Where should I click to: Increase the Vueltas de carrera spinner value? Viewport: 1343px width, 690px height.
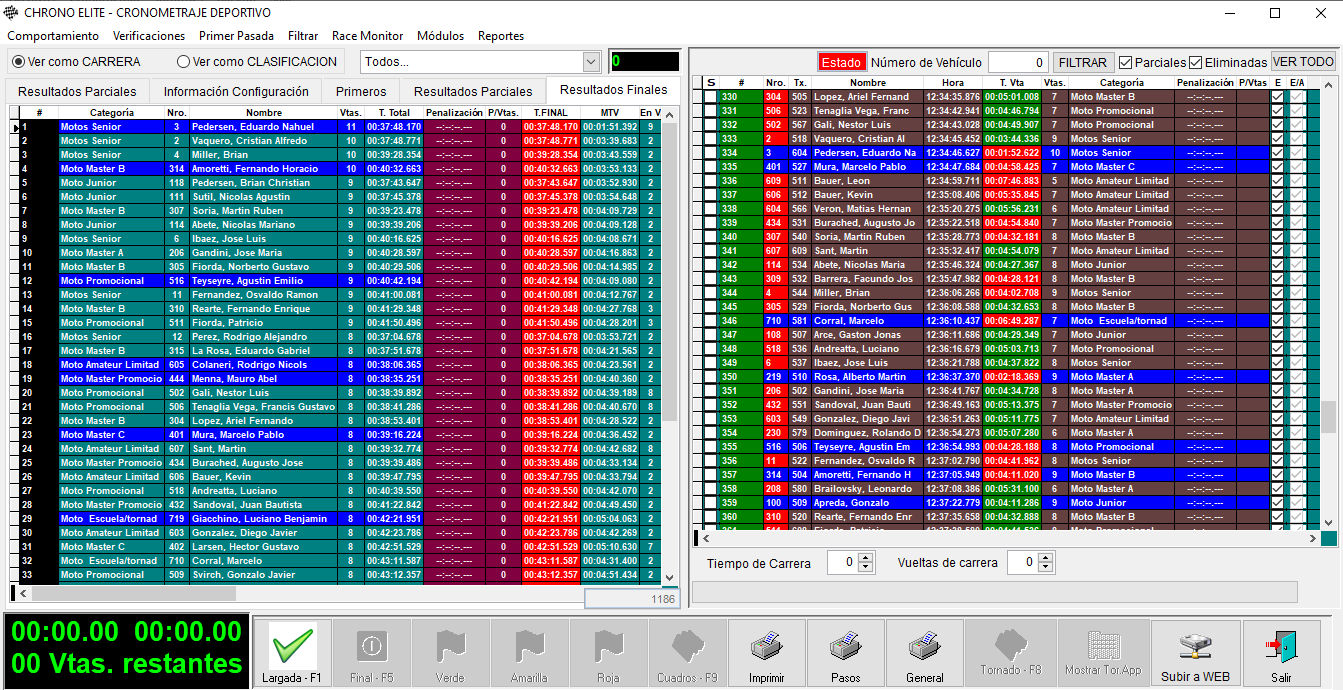tap(1047, 557)
